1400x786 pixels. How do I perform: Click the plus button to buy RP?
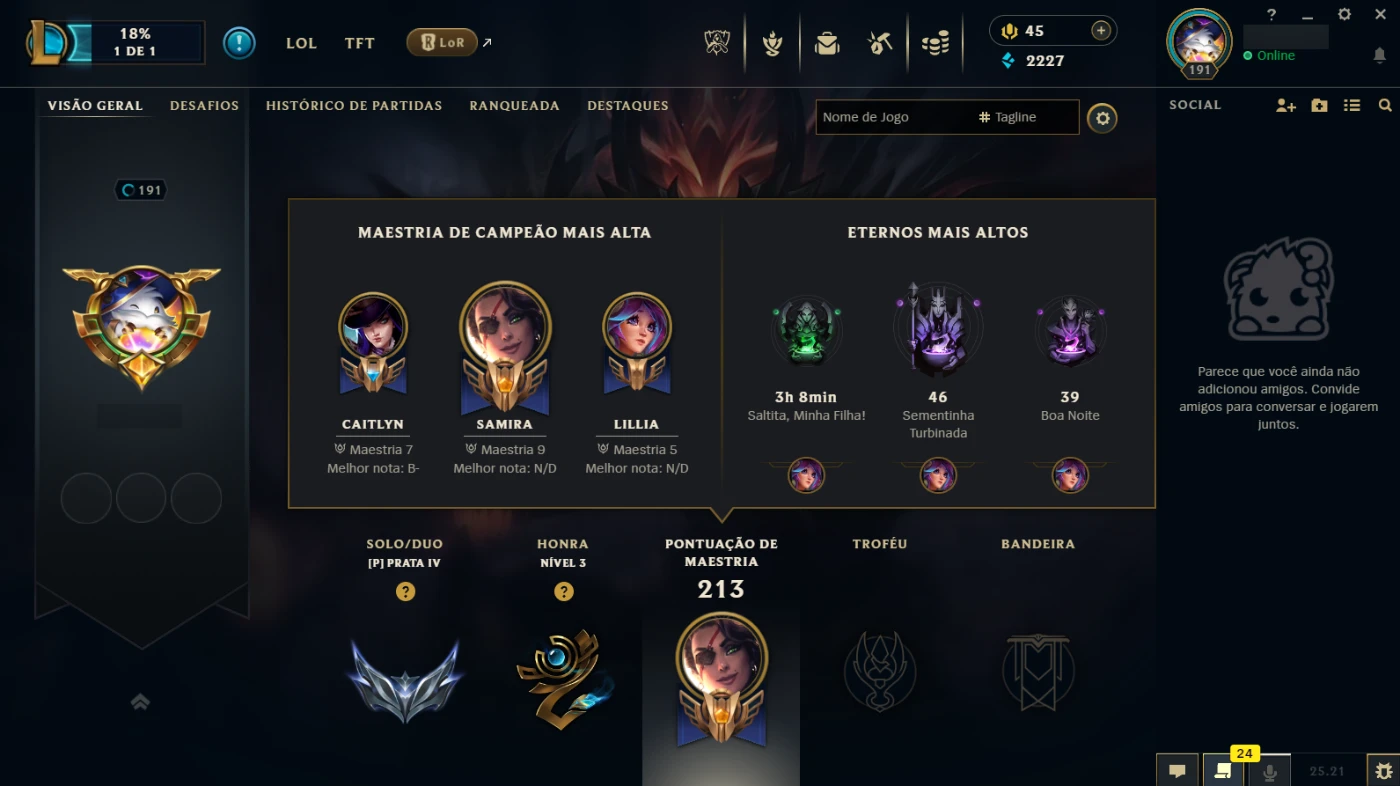1101,31
